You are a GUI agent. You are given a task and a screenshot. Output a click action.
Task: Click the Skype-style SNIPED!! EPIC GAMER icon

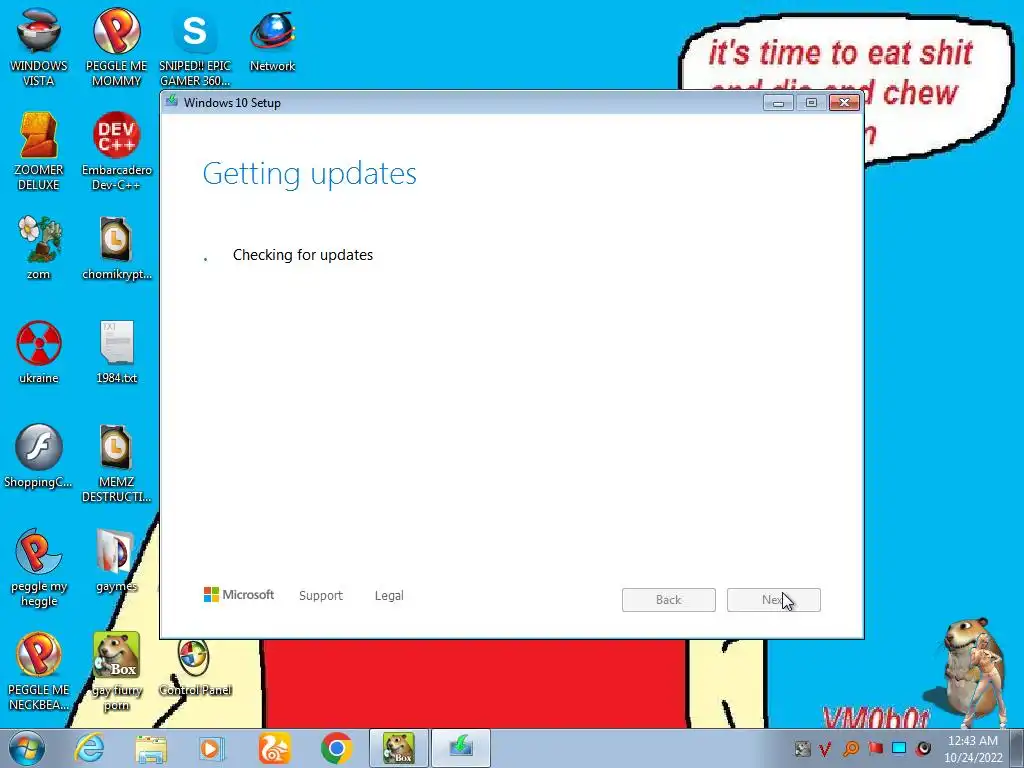pos(195,47)
